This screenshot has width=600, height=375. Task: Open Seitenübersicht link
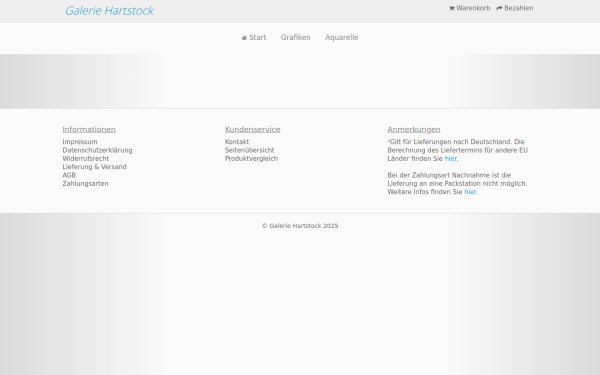click(249, 150)
